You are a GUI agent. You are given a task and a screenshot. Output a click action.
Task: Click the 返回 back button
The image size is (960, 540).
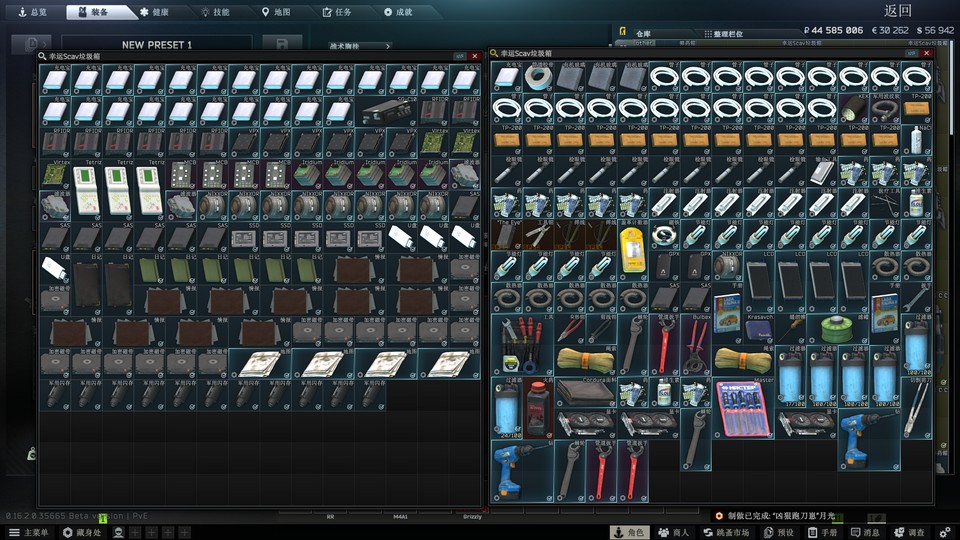pos(898,10)
